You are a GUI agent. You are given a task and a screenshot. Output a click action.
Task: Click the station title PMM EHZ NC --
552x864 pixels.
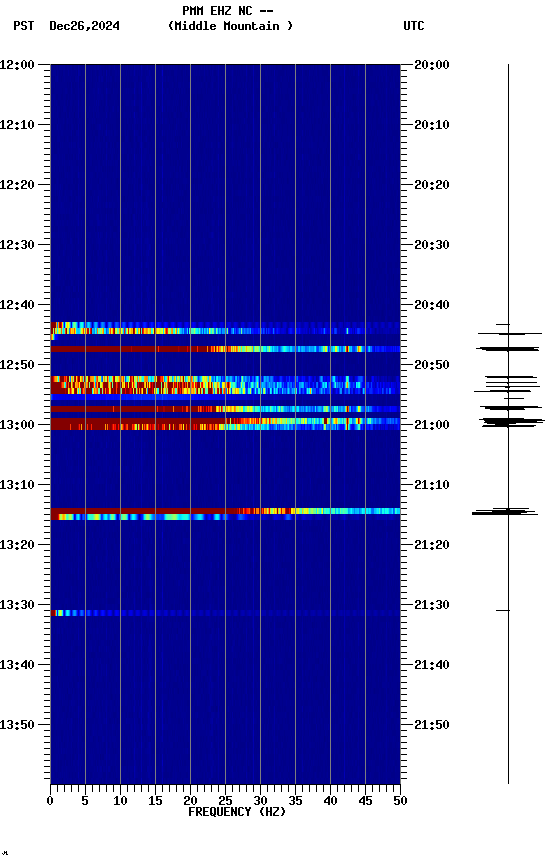pyautogui.click(x=228, y=11)
